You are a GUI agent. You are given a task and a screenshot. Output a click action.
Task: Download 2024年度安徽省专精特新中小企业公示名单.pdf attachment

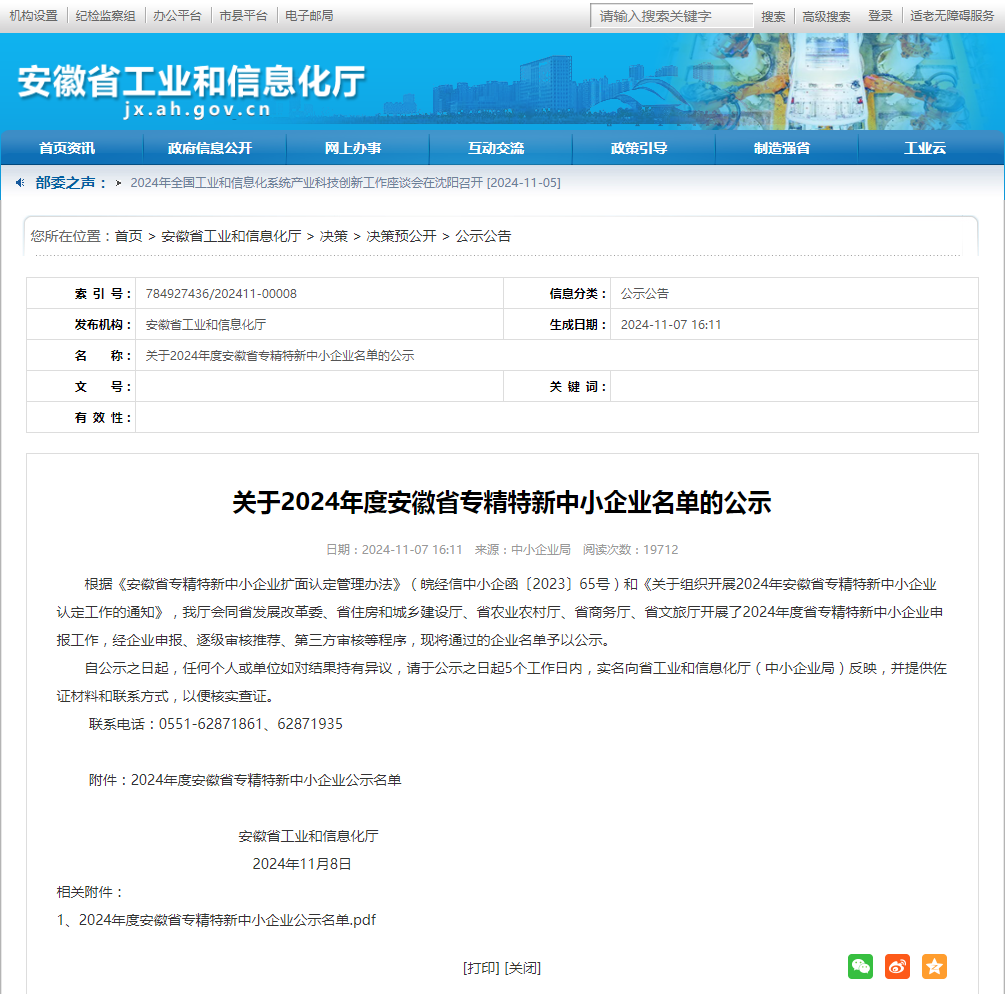(x=227, y=920)
